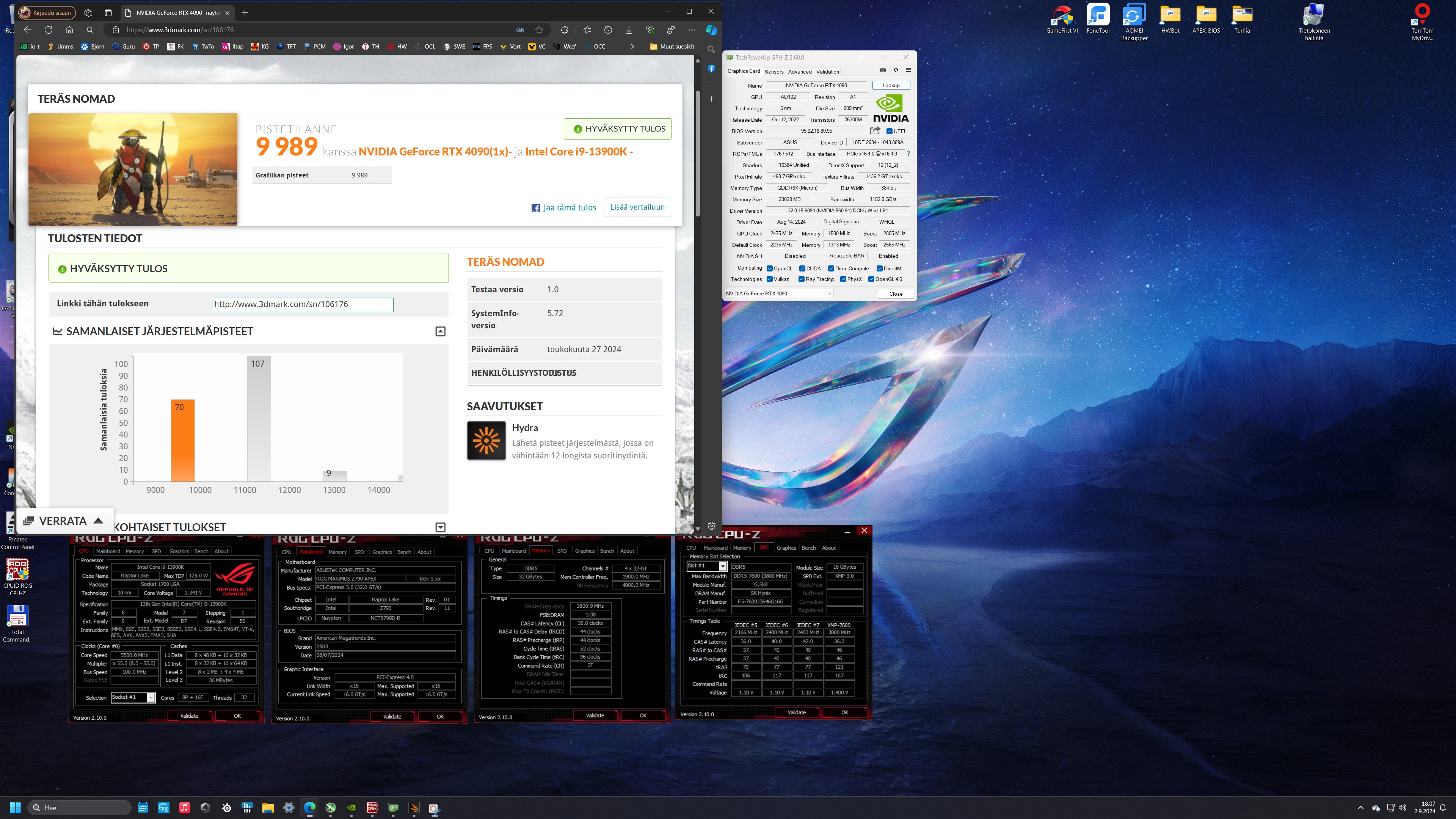The height and width of the screenshot is (819, 1456).
Task: Open TomTom MyDrive desktop icon
Action: pyautogui.click(x=1422, y=23)
